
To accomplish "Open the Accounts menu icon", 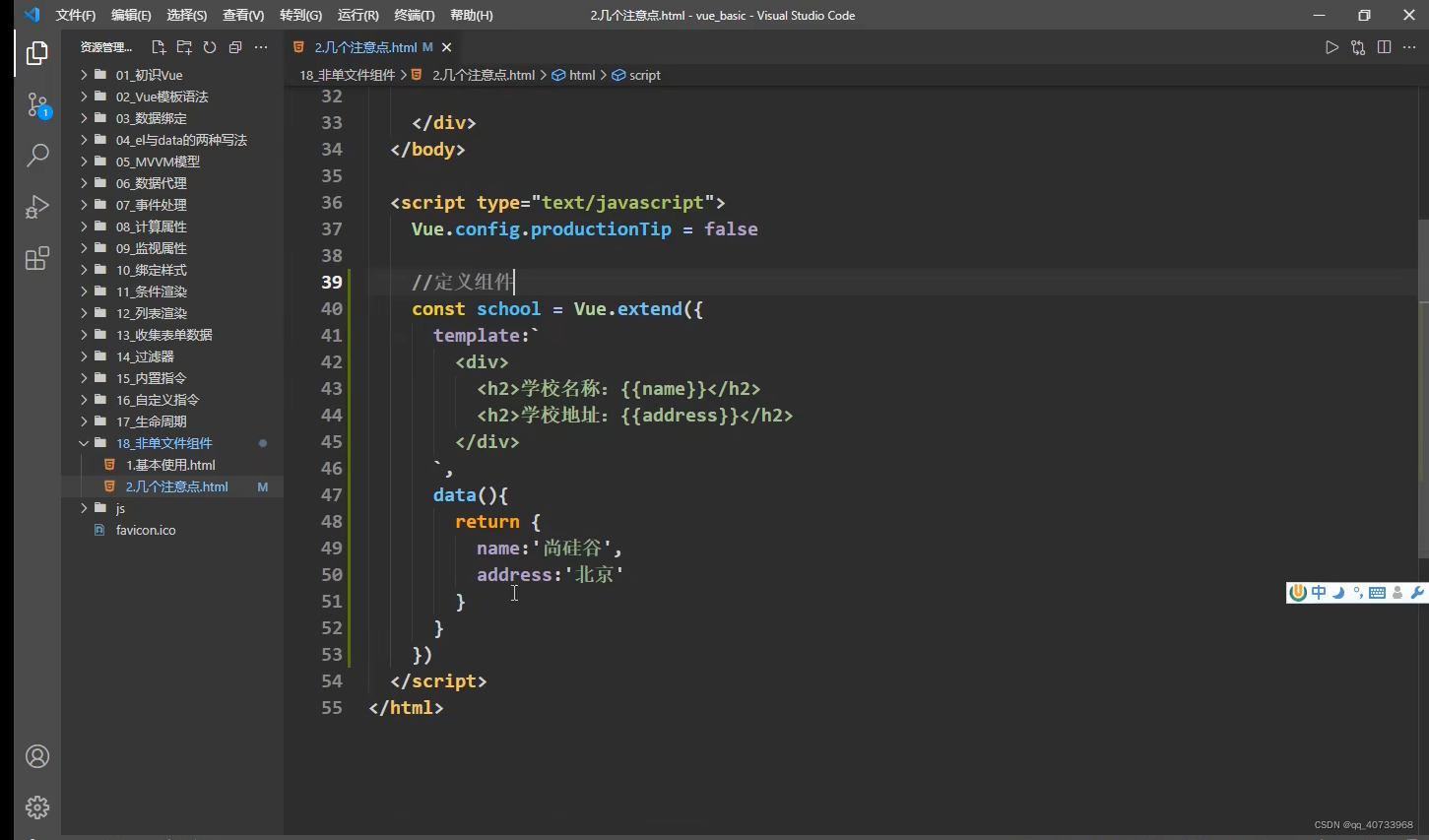I will point(37,756).
